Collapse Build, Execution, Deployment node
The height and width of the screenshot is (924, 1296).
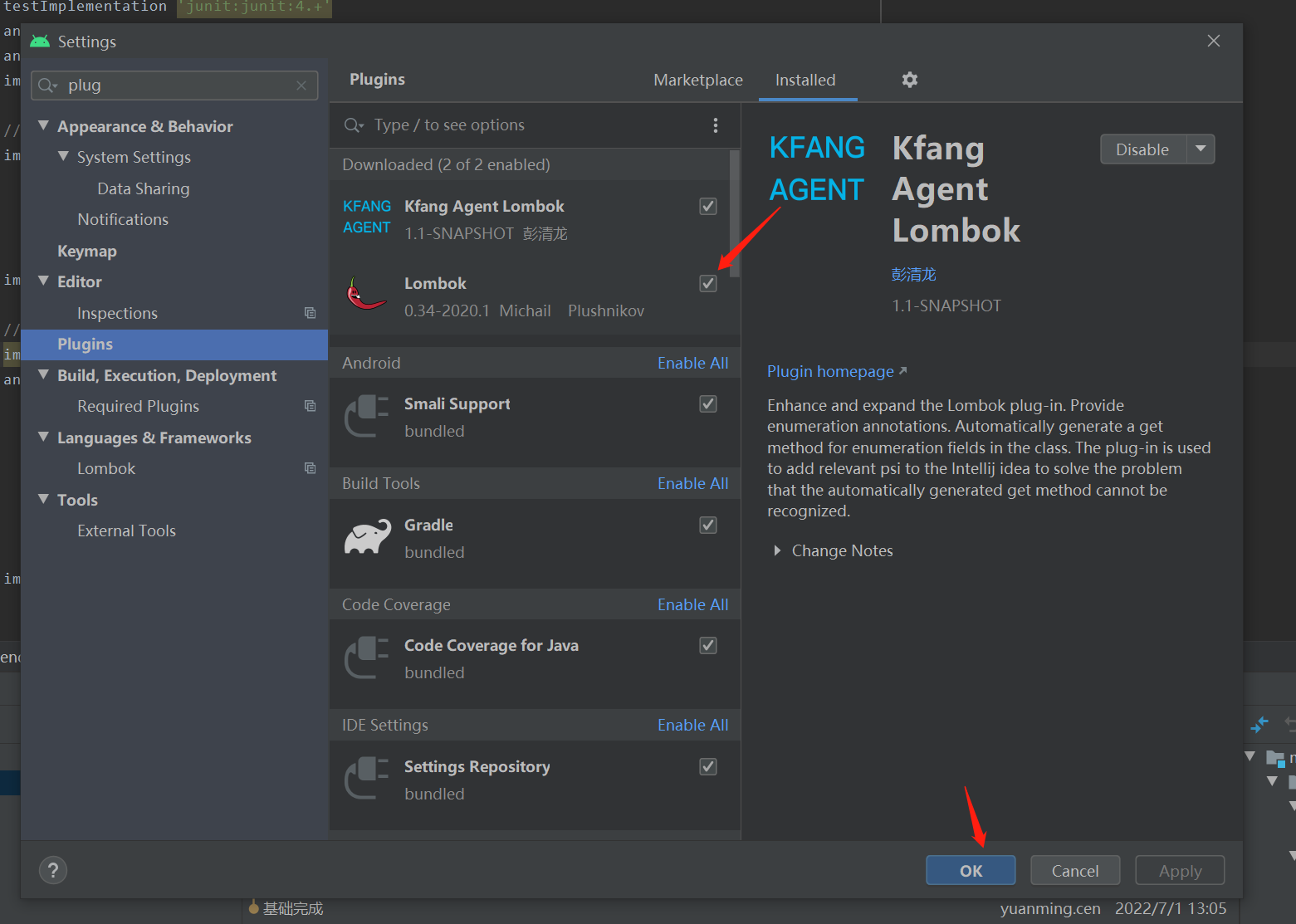point(44,374)
